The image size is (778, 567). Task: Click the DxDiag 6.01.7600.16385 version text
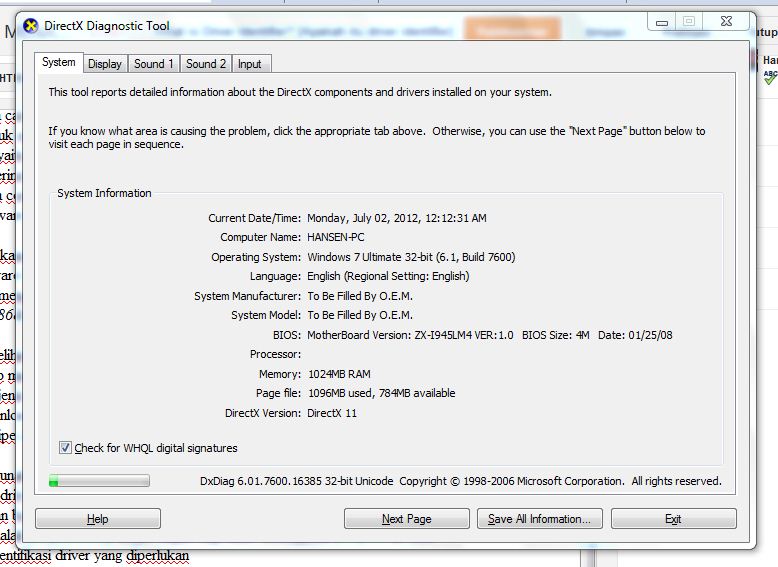click(297, 481)
